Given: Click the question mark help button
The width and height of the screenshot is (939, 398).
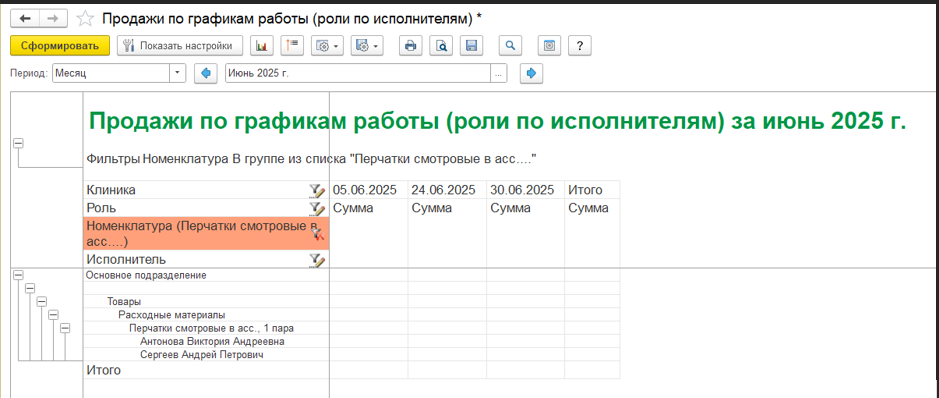Looking at the screenshot, I should (580, 45).
